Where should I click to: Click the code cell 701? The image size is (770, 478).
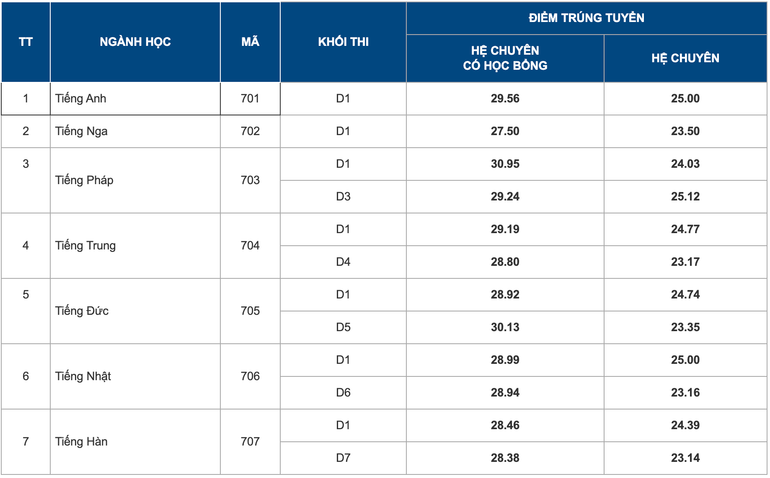250,99
